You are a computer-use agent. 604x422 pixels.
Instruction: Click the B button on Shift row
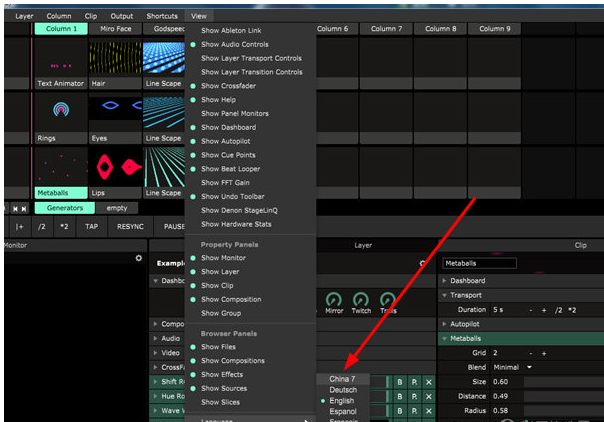coord(399,382)
